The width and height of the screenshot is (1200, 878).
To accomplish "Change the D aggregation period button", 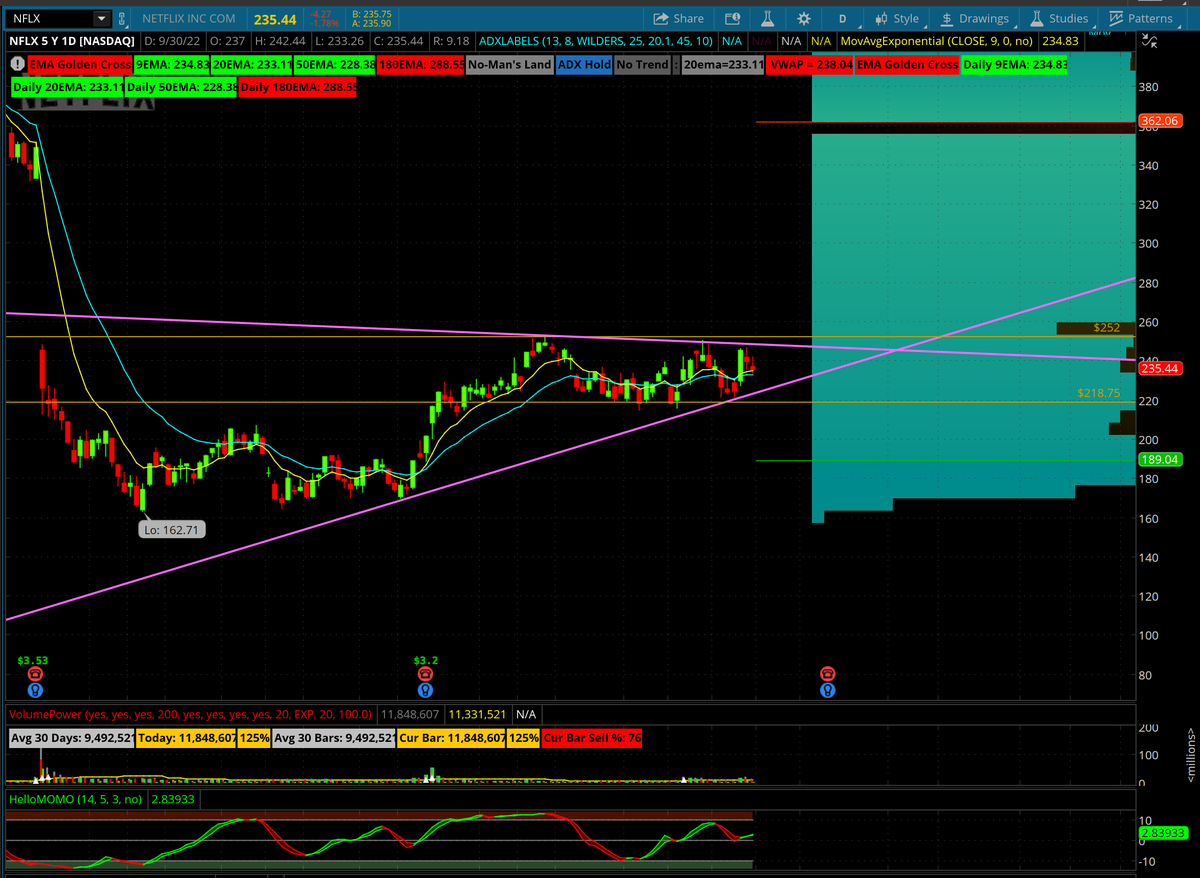I will [x=842, y=18].
